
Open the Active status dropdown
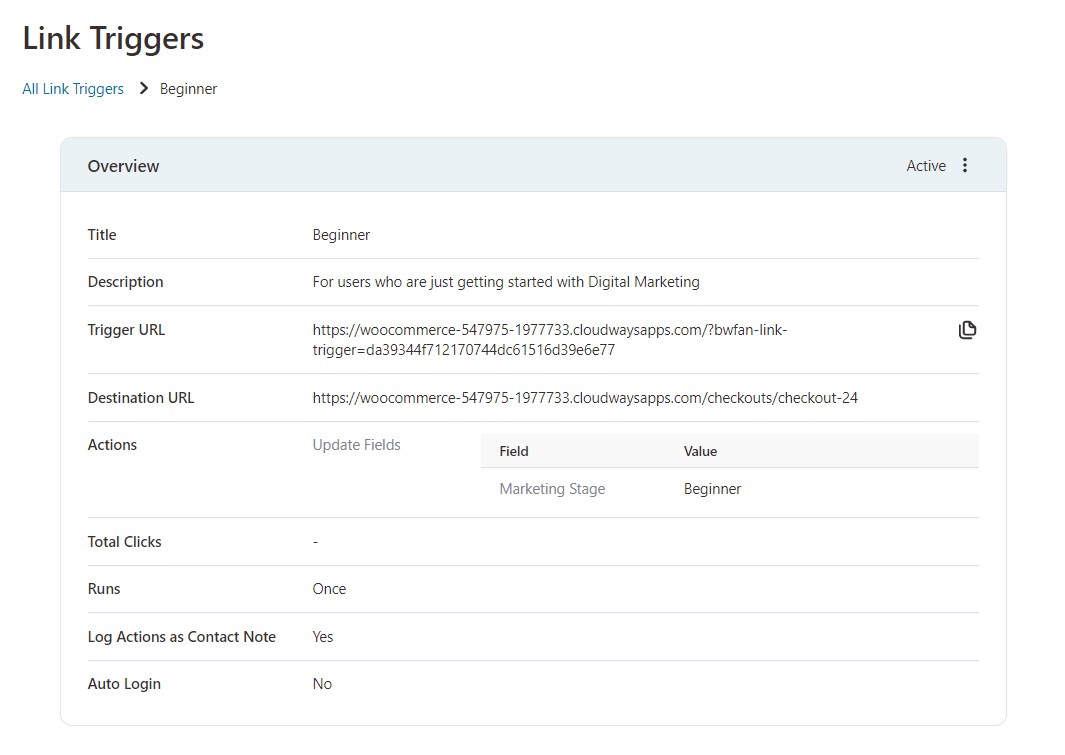tap(925, 165)
